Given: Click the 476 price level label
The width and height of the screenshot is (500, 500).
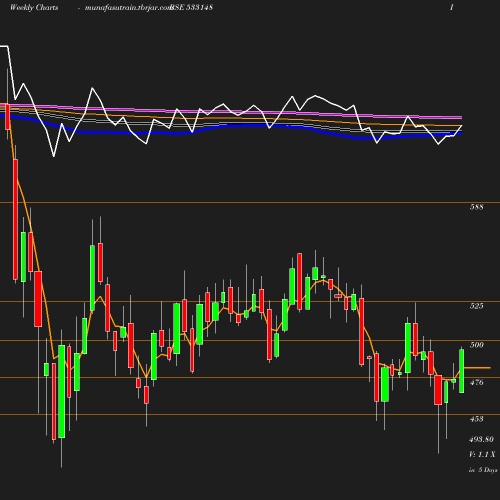Looking at the screenshot, I should (x=476, y=382).
